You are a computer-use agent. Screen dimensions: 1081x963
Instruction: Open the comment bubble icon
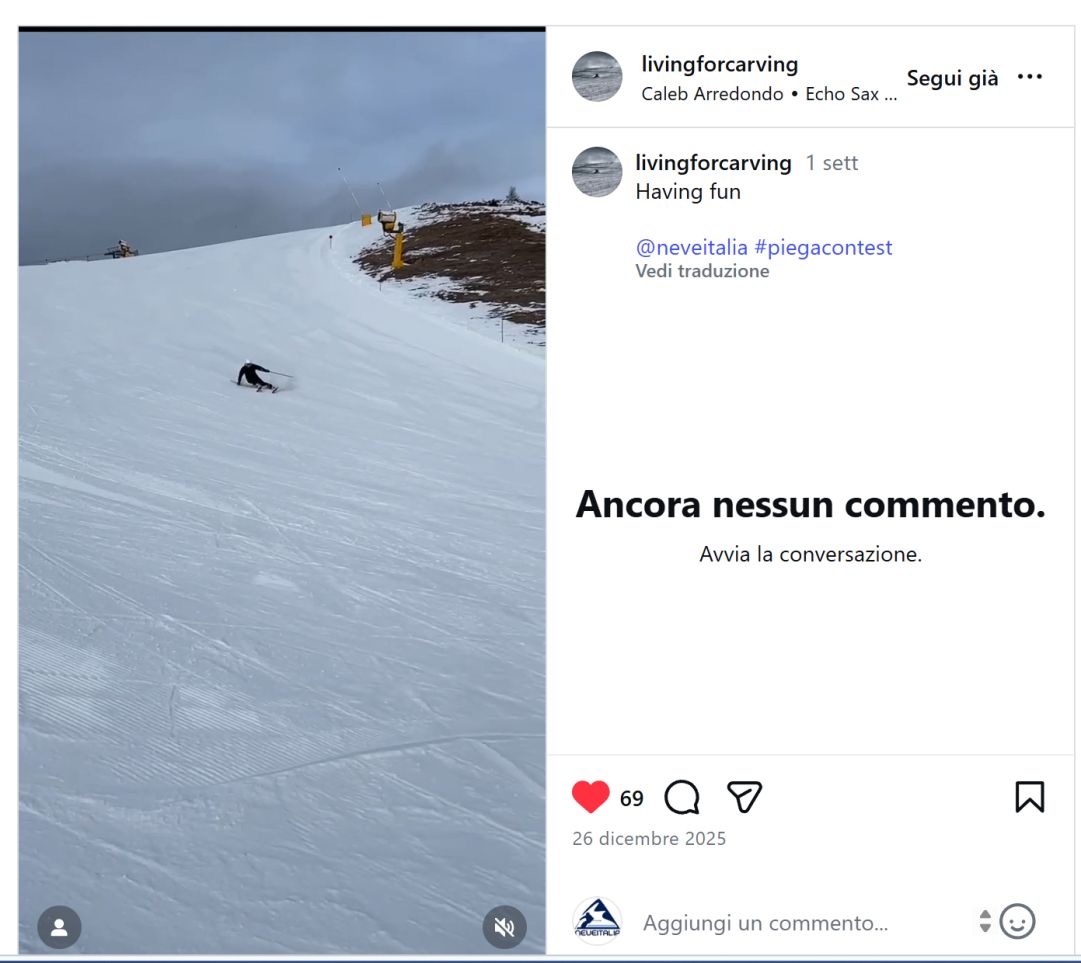682,797
